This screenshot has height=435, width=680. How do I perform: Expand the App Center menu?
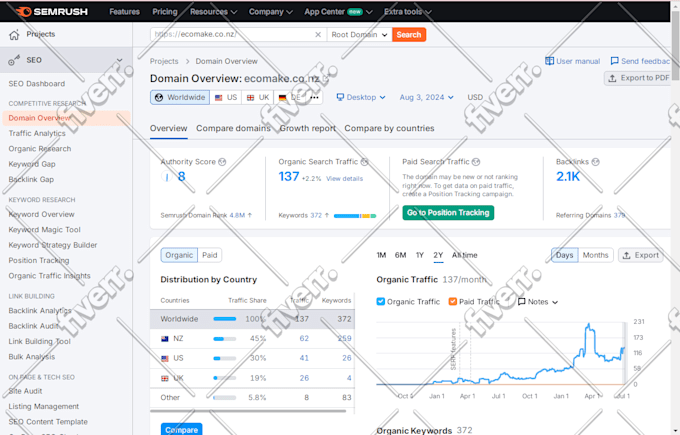pyautogui.click(x=338, y=12)
